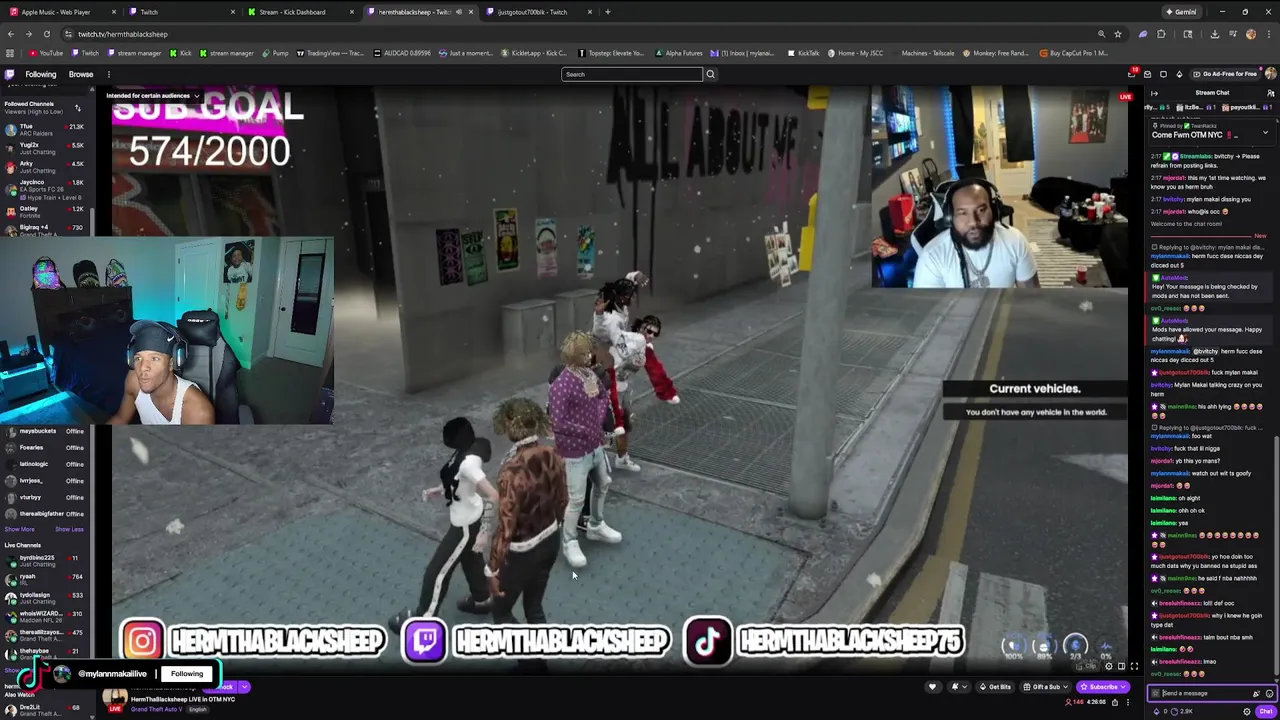Open chat settings gear near Chat button
This screenshot has height=720, width=1280.
[1246, 711]
